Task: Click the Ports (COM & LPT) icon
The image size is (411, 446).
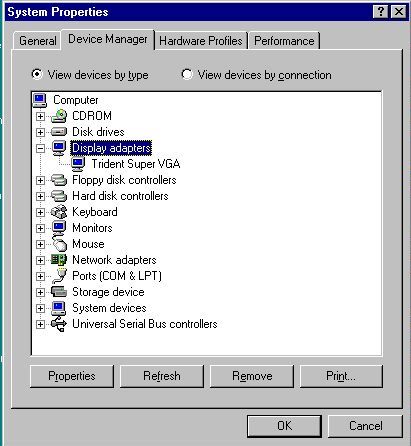Action: pyautogui.click(x=59, y=276)
